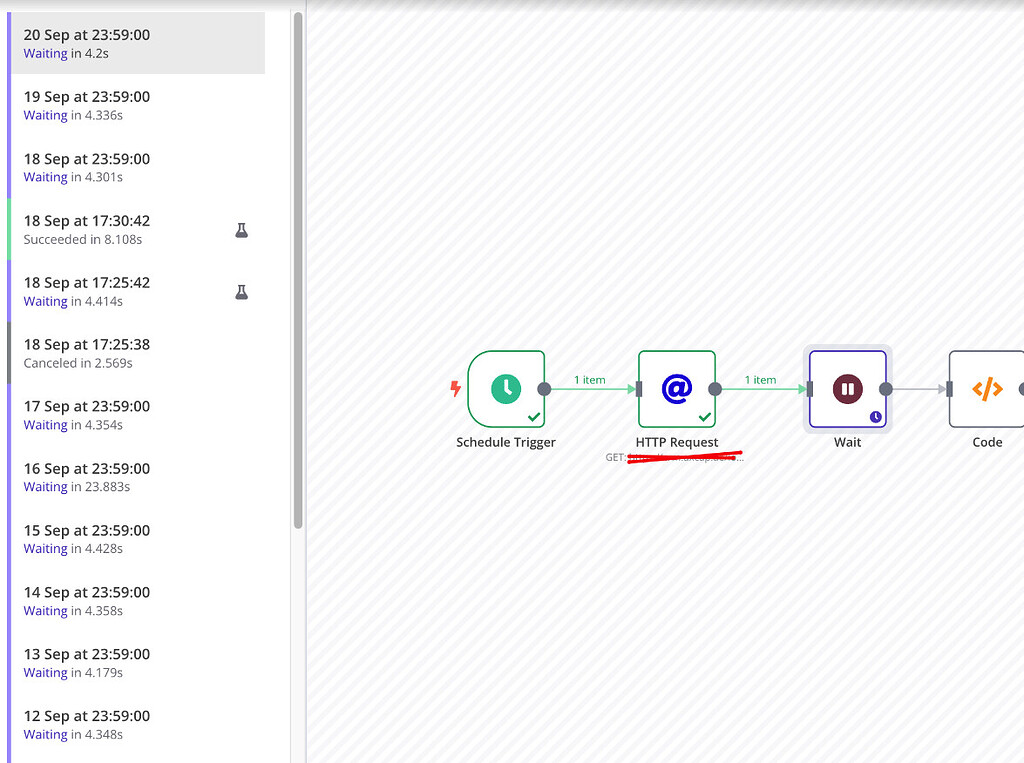
Task: Open the Wait node pause icon
Action: (847, 388)
